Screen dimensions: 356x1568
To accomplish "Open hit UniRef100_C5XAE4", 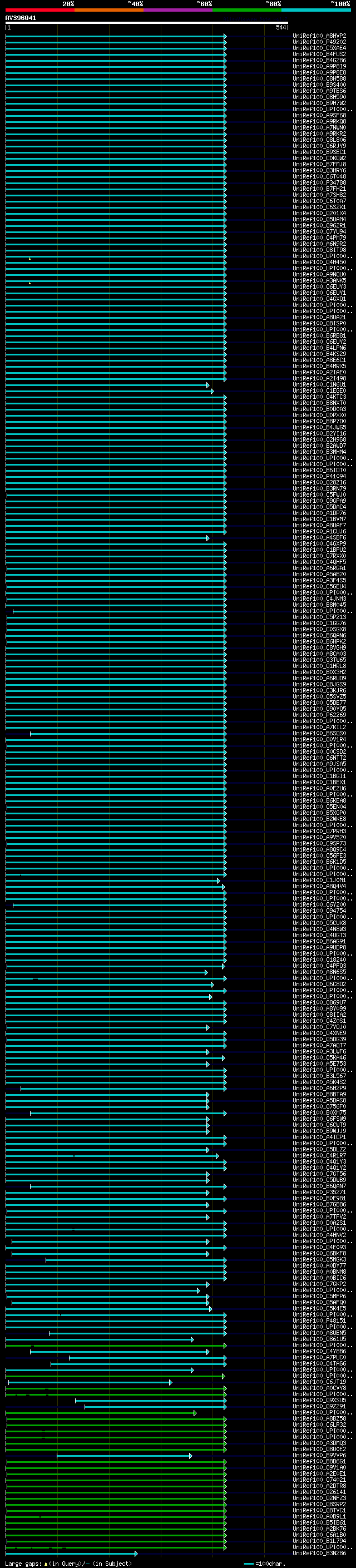I will click(x=319, y=48).
